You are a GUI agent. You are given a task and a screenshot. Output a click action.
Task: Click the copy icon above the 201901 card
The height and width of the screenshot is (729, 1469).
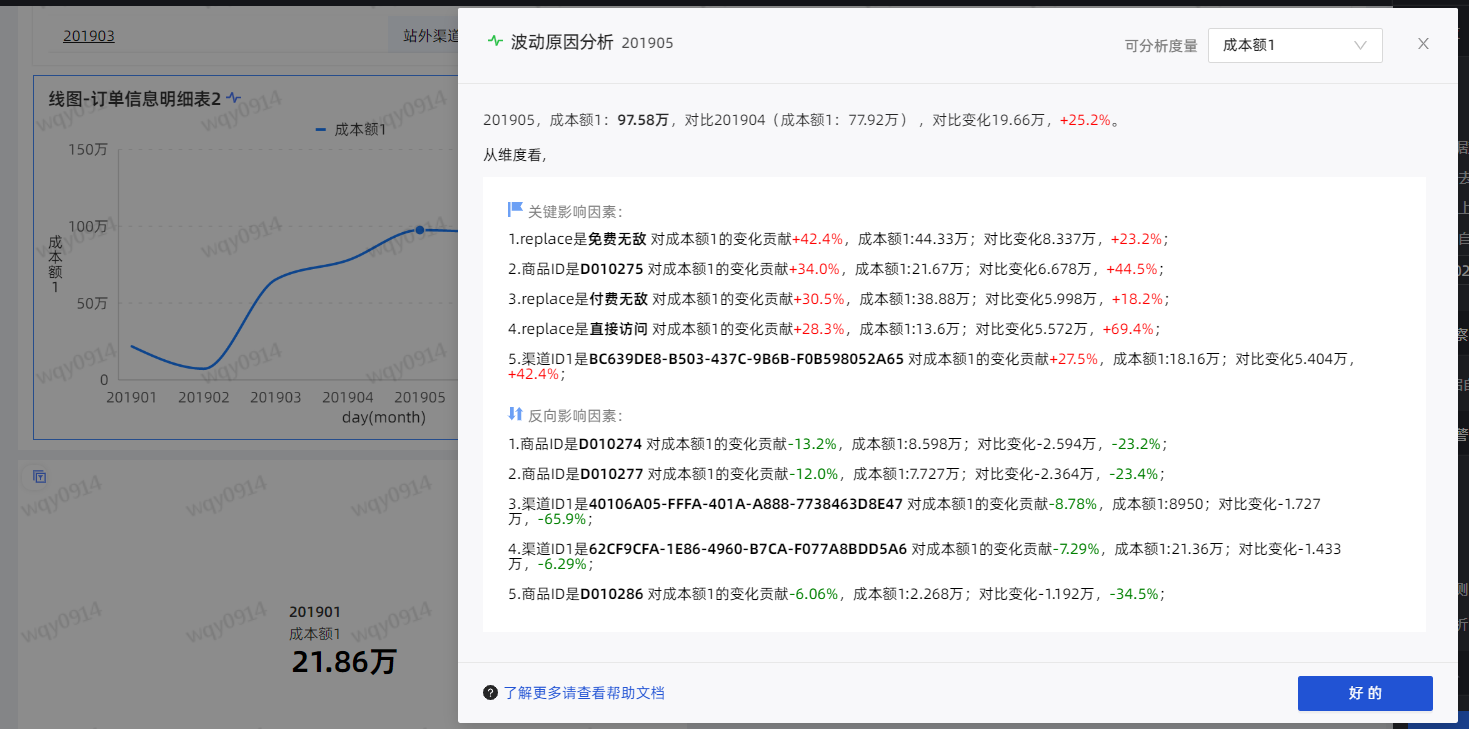pyautogui.click(x=40, y=476)
